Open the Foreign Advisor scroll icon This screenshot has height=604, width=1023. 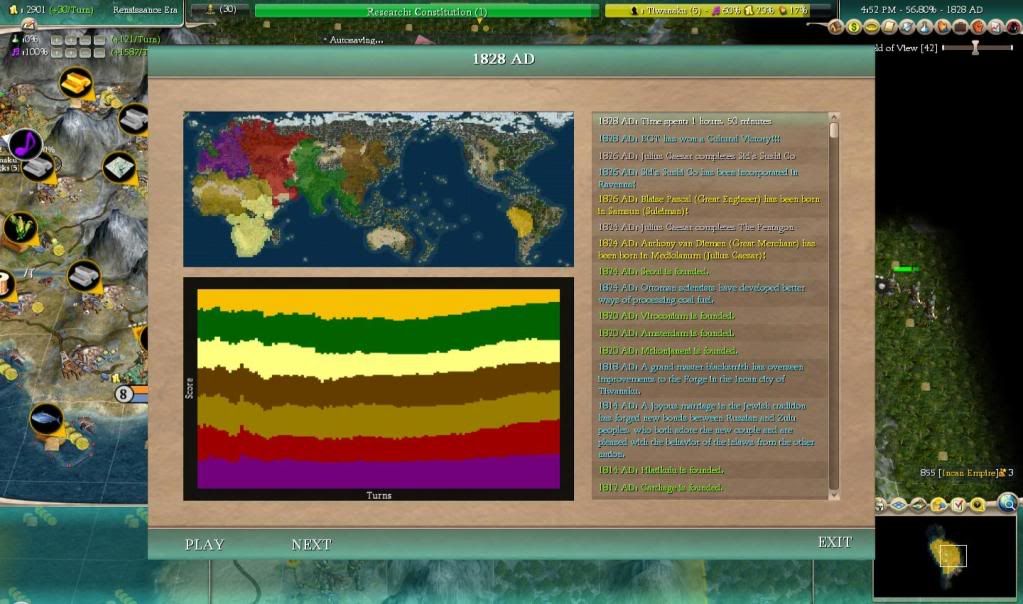(890, 27)
